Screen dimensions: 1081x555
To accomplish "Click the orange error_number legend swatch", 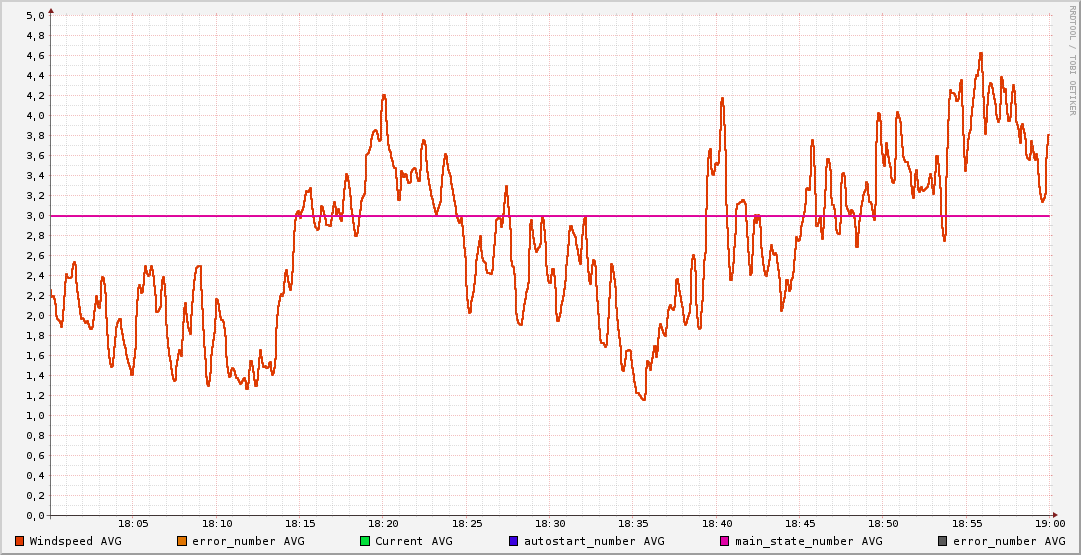I will 181,541.
